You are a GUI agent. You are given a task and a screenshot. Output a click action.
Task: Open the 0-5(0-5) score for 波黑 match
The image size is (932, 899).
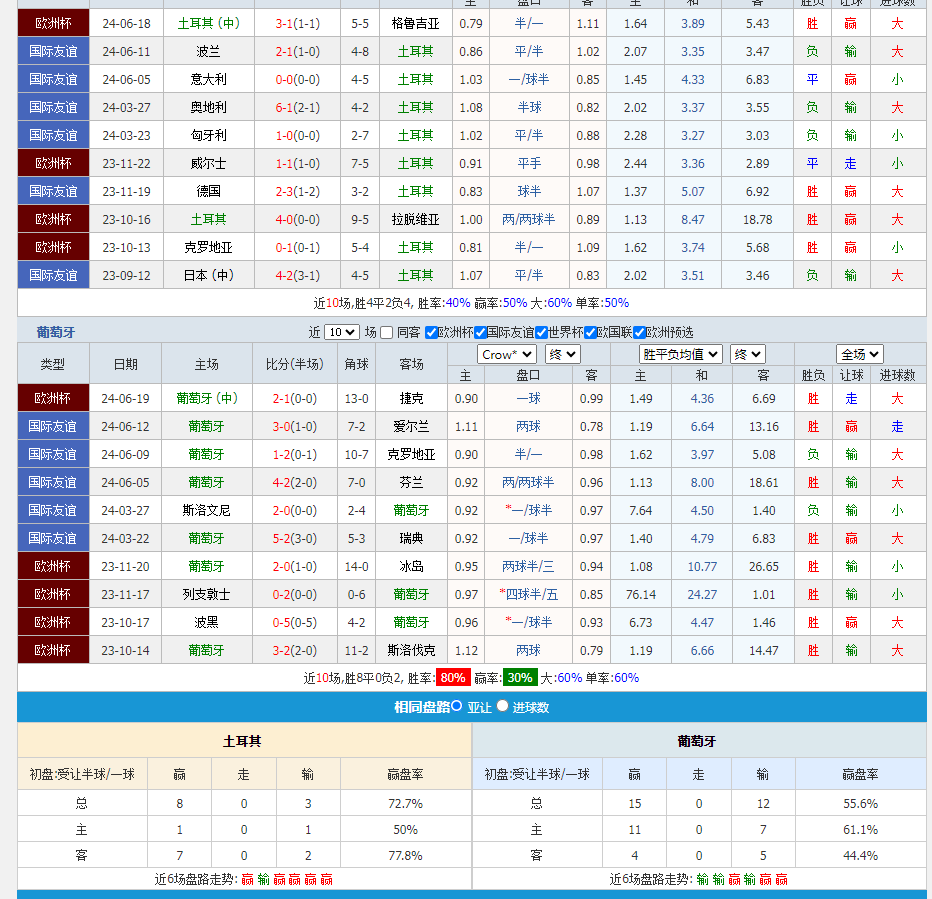click(x=297, y=622)
